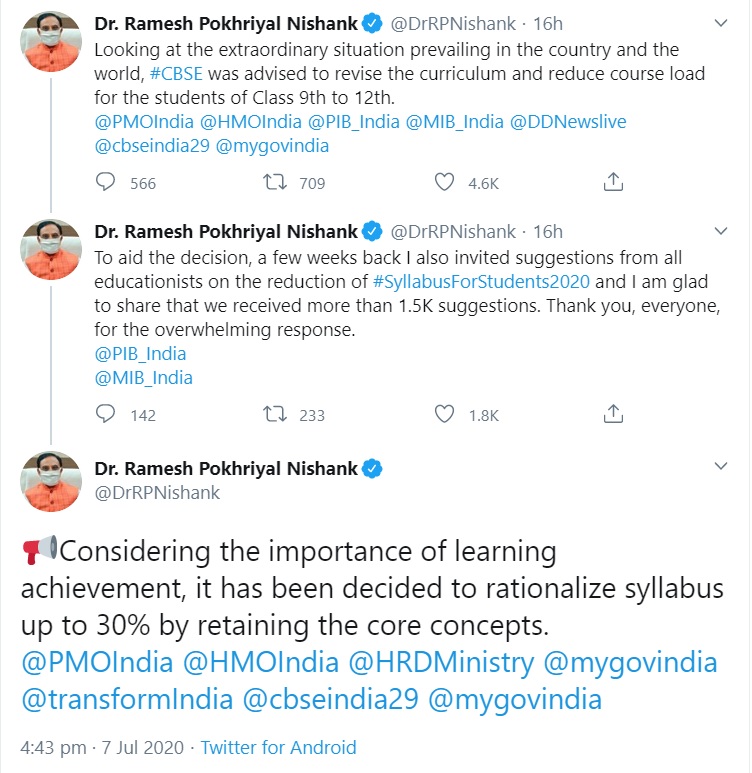Open the #CBSE hashtag link
The height and width of the screenshot is (773, 752).
[x=174, y=72]
